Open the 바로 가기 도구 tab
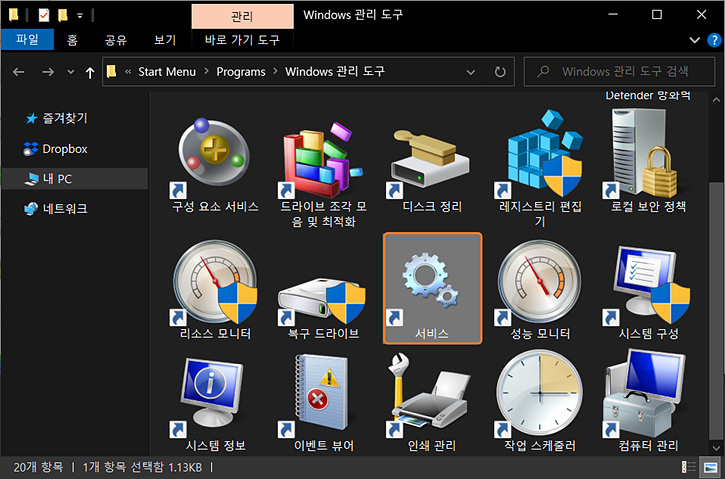The width and height of the screenshot is (725, 479). pyautogui.click(x=242, y=40)
